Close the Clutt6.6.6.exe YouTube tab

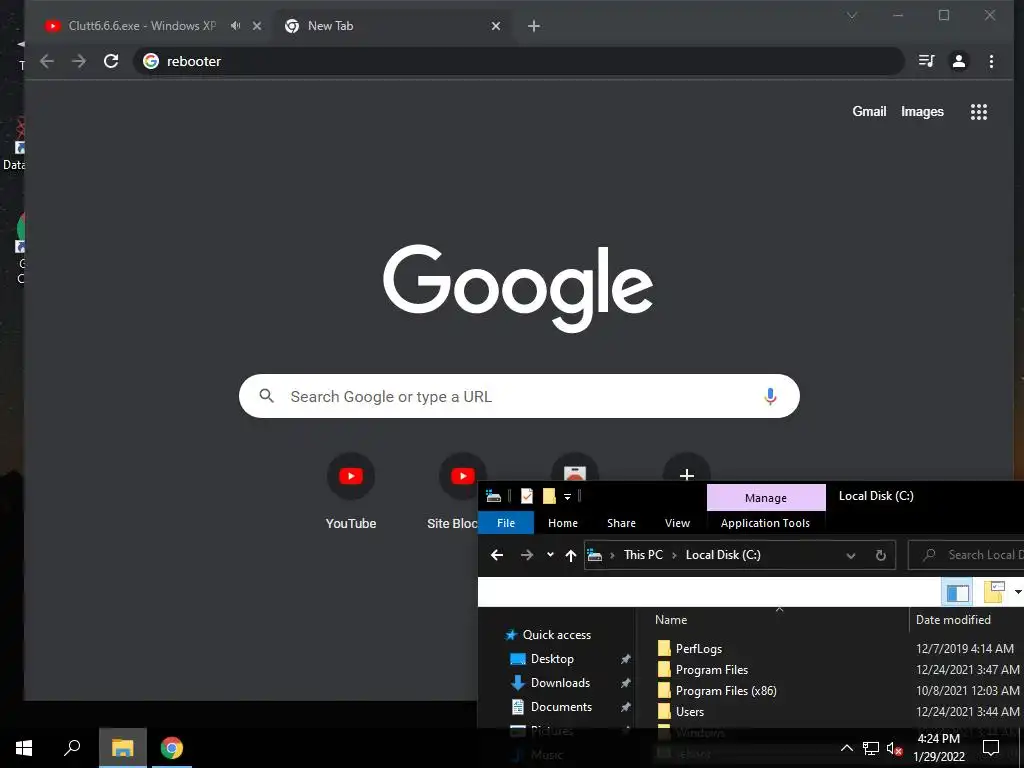click(x=257, y=26)
